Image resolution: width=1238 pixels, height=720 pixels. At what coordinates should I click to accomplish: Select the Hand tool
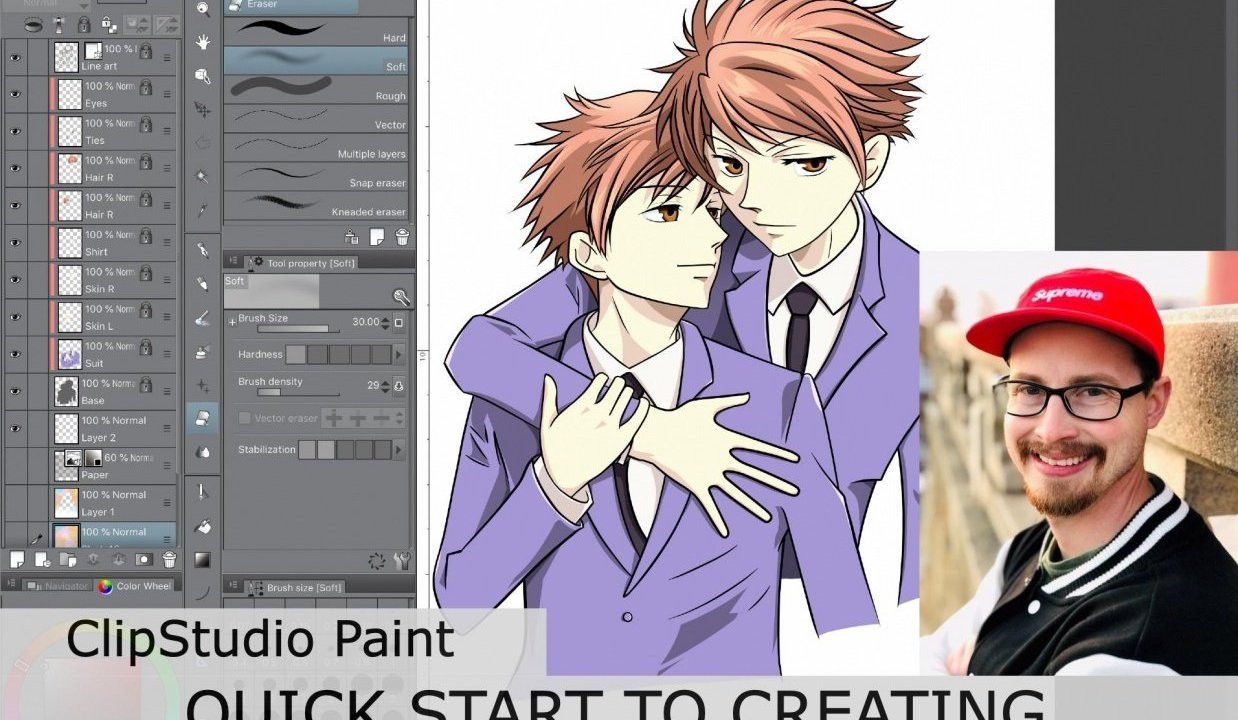pos(205,41)
